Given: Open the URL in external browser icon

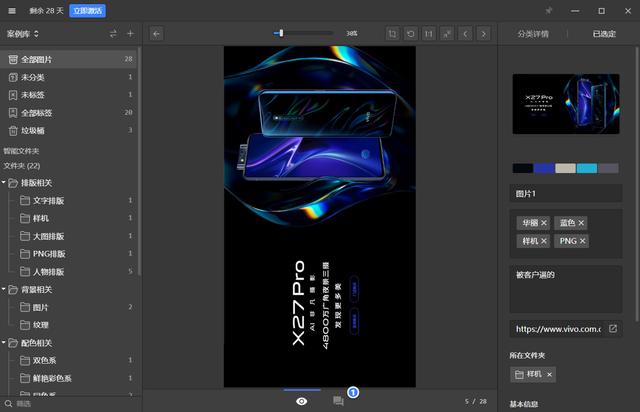Looking at the screenshot, I should (x=613, y=329).
